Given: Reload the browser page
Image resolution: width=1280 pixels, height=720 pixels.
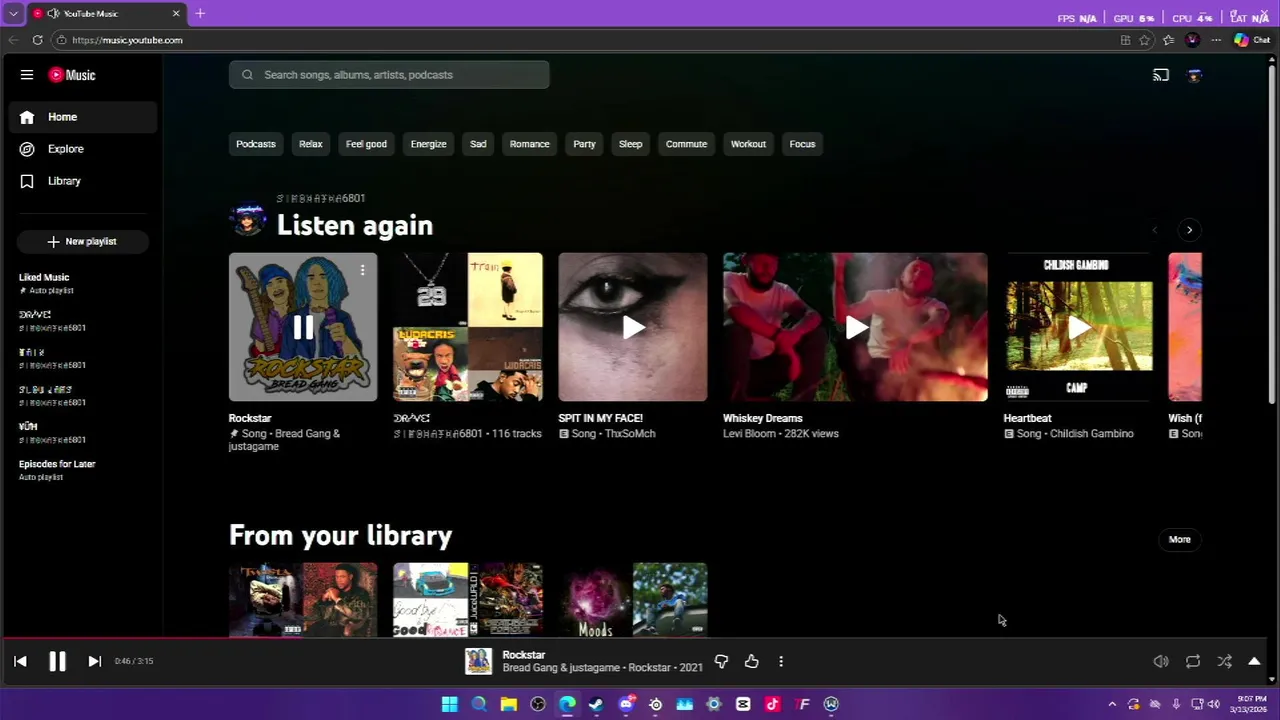Looking at the screenshot, I should tap(37, 40).
